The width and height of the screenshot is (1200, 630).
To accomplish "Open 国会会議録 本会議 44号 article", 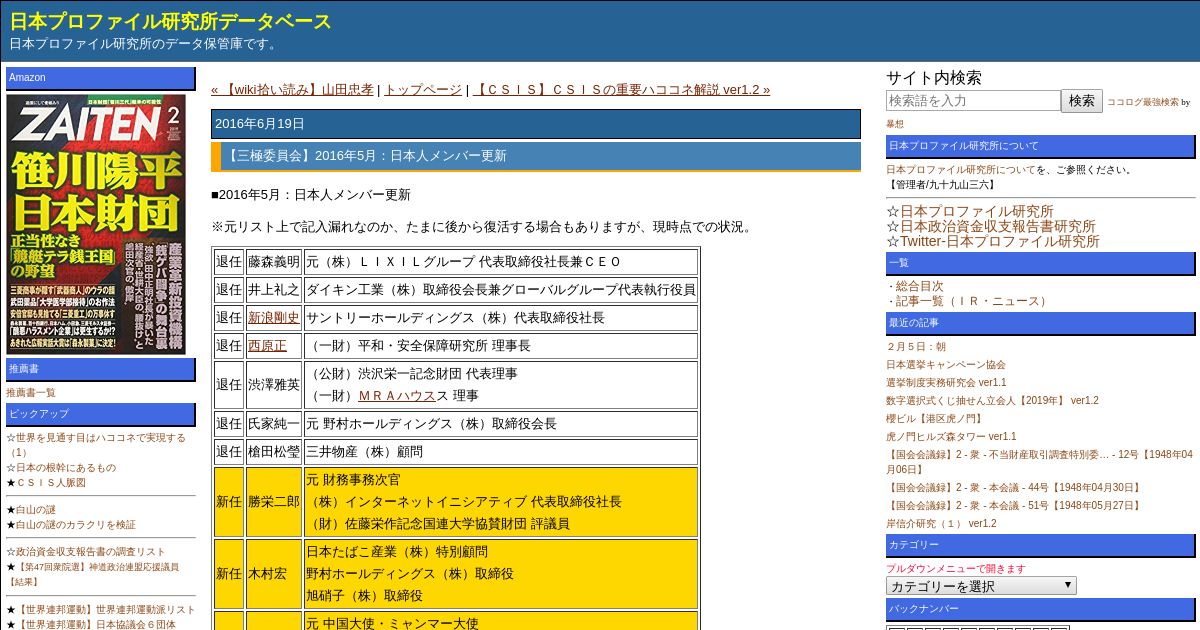I will pos(1014,488).
